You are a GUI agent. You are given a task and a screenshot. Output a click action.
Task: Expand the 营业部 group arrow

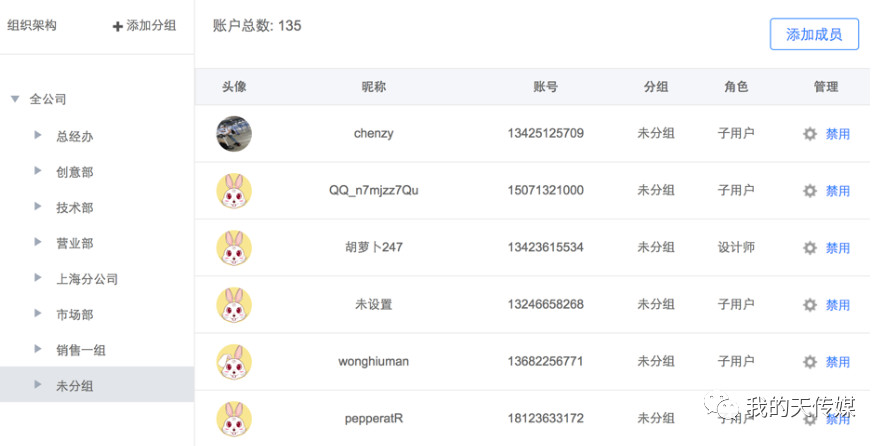click(x=38, y=242)
